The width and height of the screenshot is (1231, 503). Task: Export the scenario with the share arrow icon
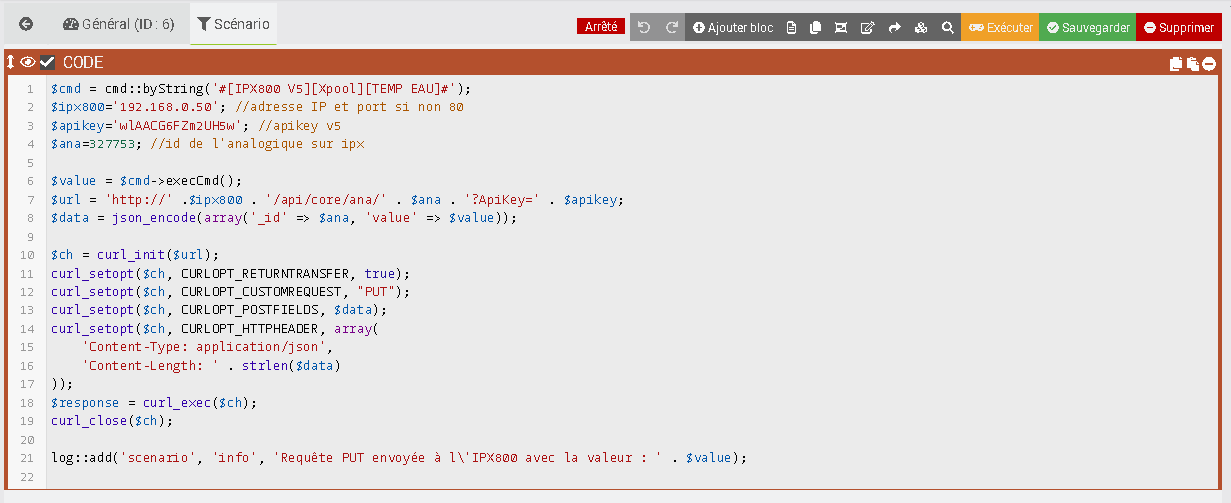click(x=894, y=28)
